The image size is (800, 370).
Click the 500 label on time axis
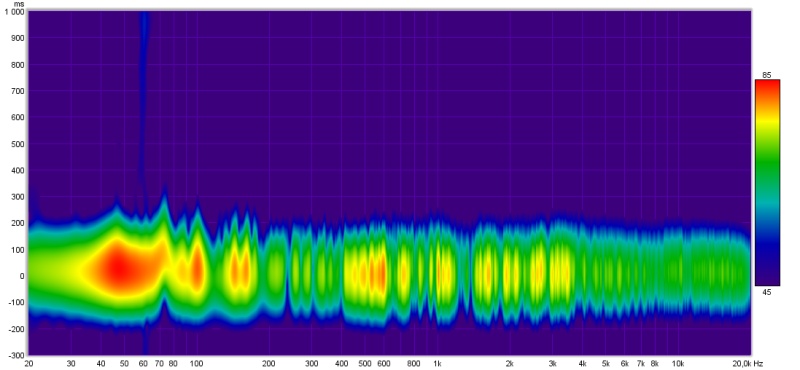(x=18, y=144)
